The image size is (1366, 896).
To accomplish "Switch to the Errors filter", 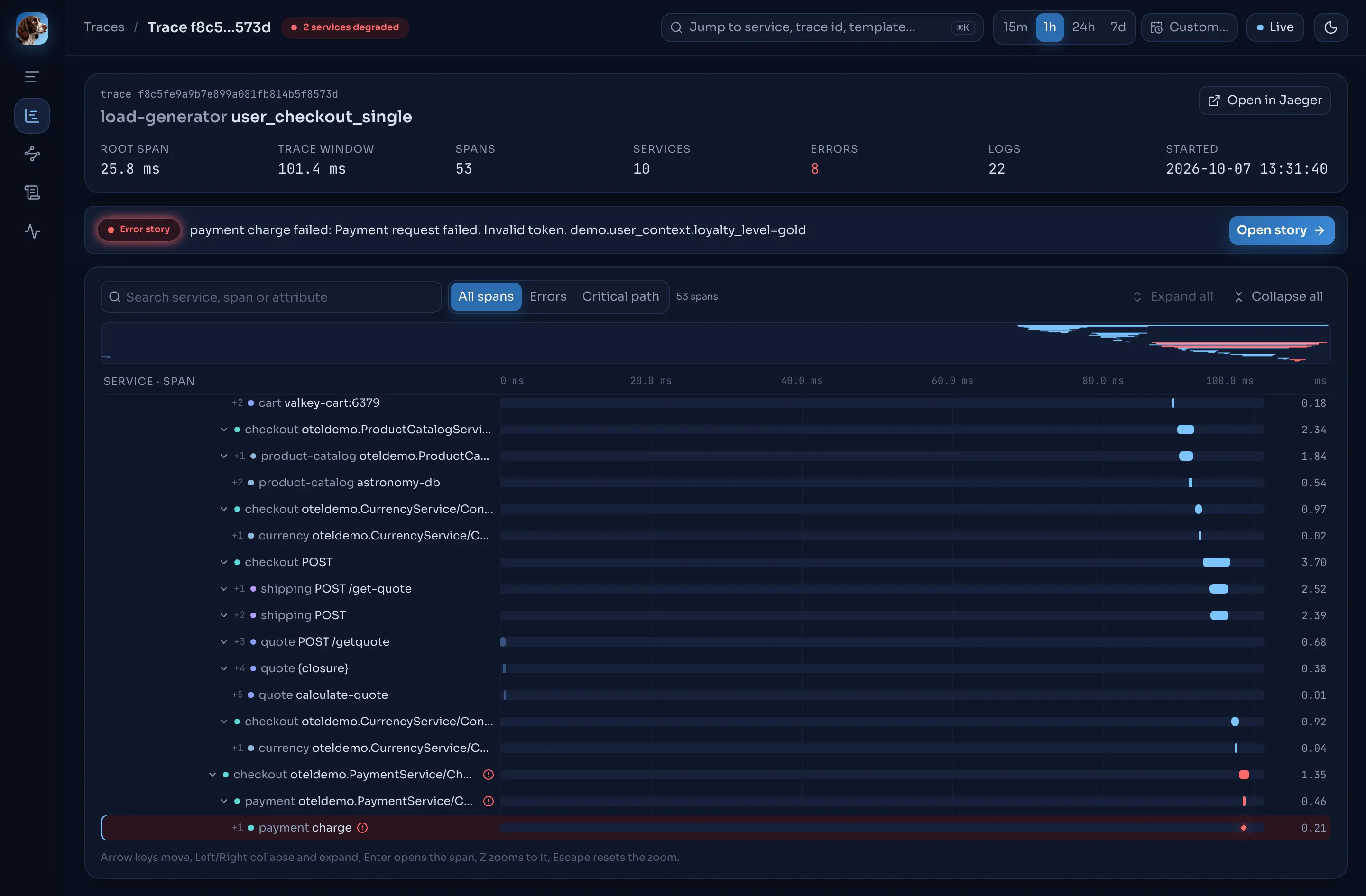I will pos(547,297).
